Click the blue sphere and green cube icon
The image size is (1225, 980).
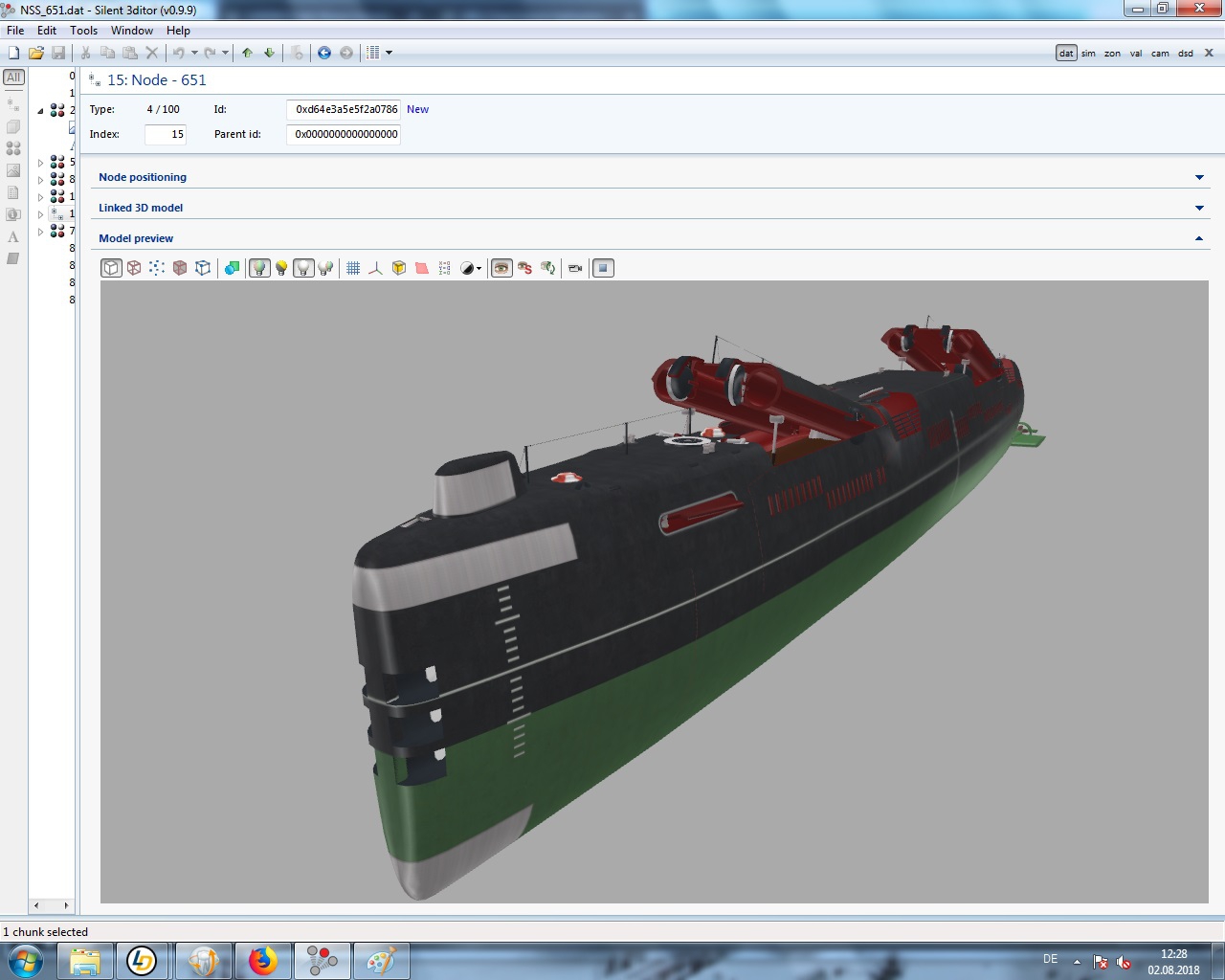point(232,268)
